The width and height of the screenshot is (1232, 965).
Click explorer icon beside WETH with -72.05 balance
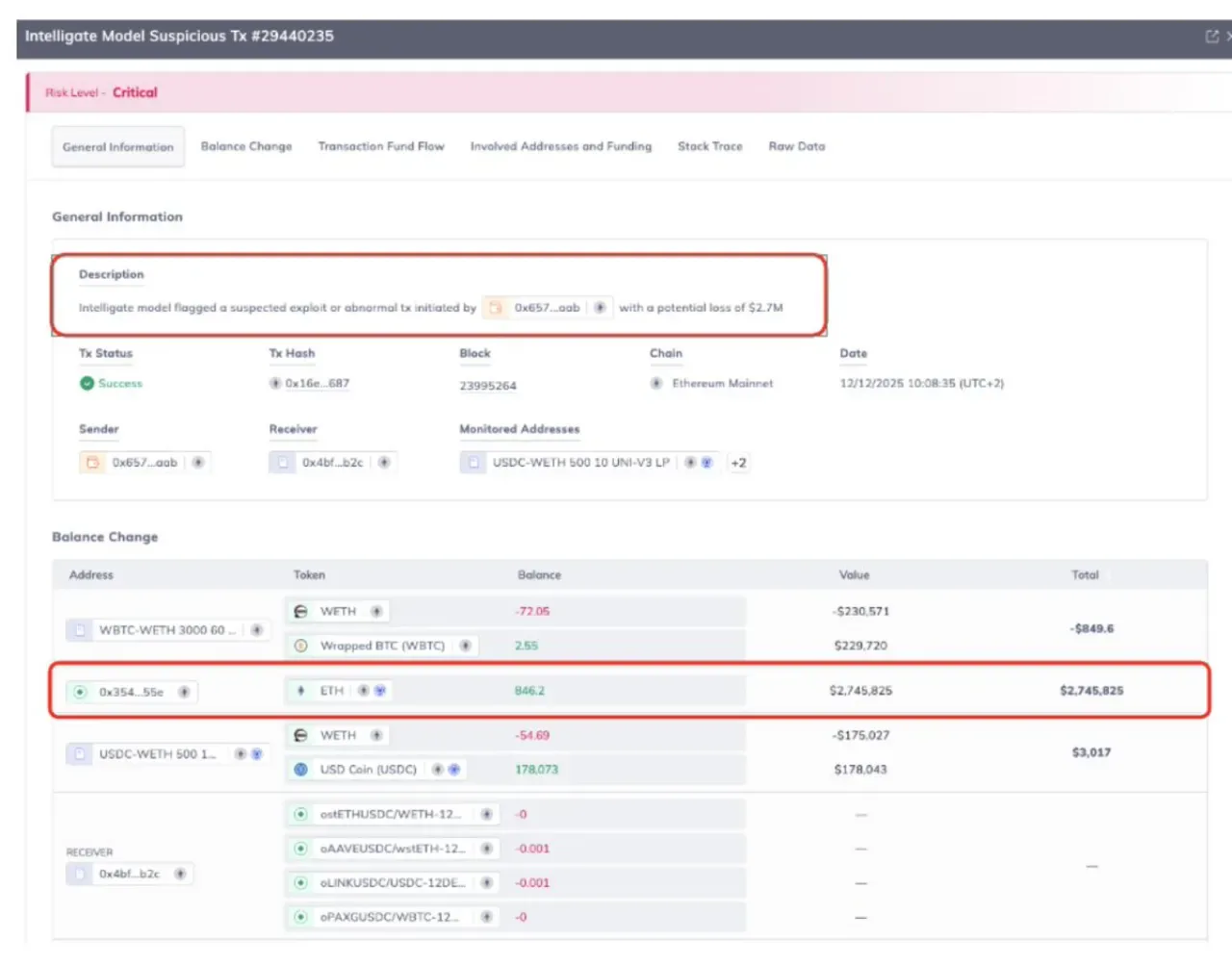pos(376,612)
